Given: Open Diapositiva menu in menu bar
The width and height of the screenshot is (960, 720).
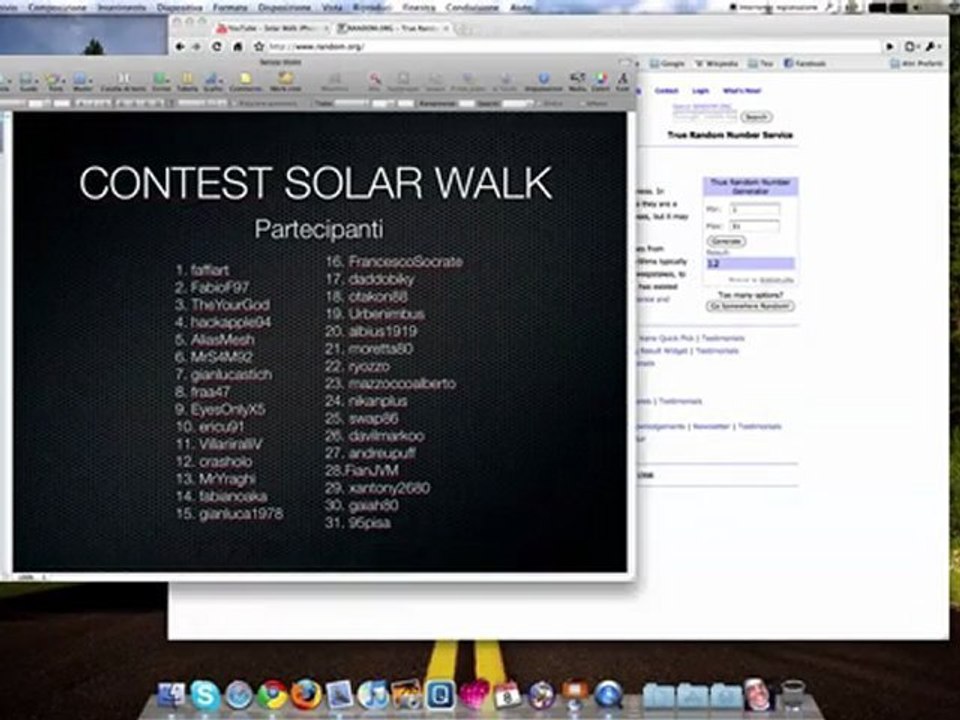Looking at the screenshot, I should tap(179, 7).
